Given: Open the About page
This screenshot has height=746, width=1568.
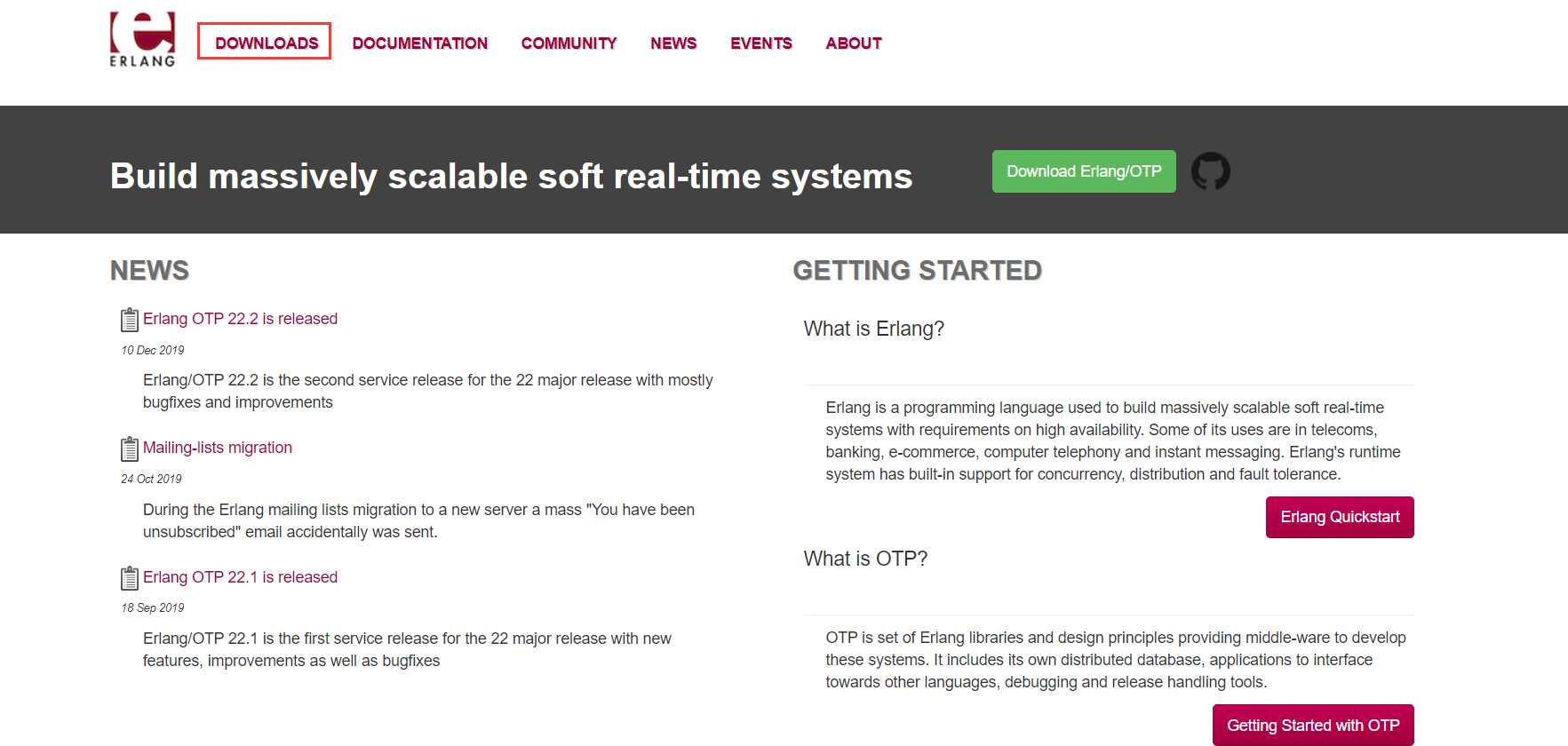Looking at the screenshot, I should [853, 44].
